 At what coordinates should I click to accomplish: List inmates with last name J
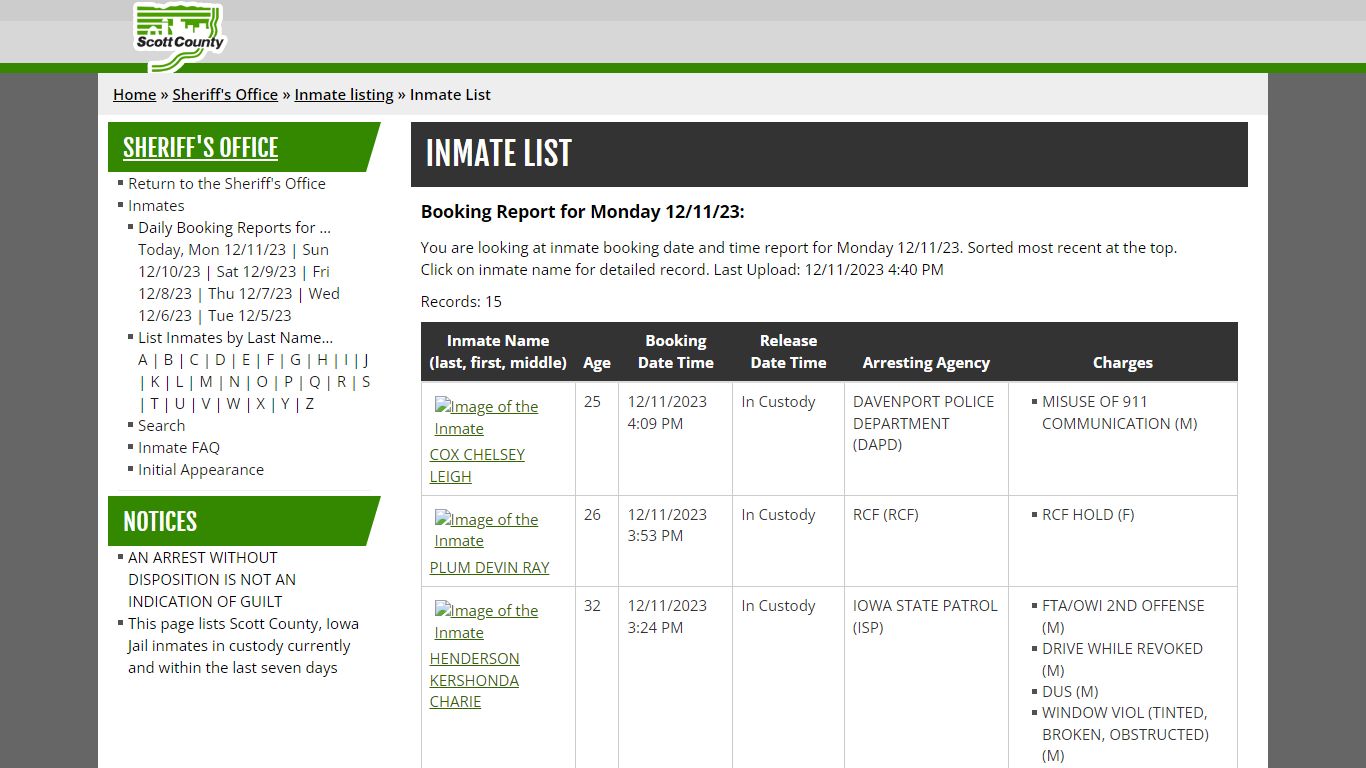(366, 359)
